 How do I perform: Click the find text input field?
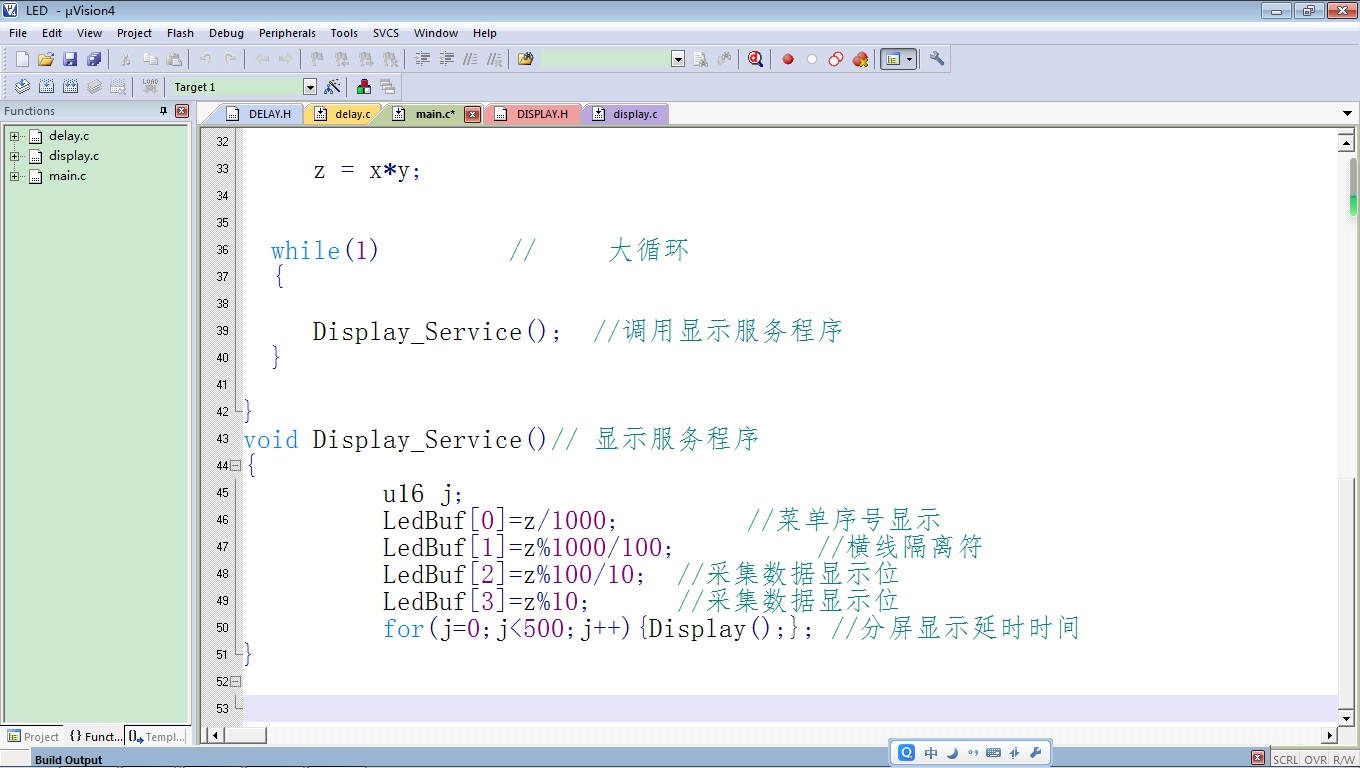click(605, 59)
